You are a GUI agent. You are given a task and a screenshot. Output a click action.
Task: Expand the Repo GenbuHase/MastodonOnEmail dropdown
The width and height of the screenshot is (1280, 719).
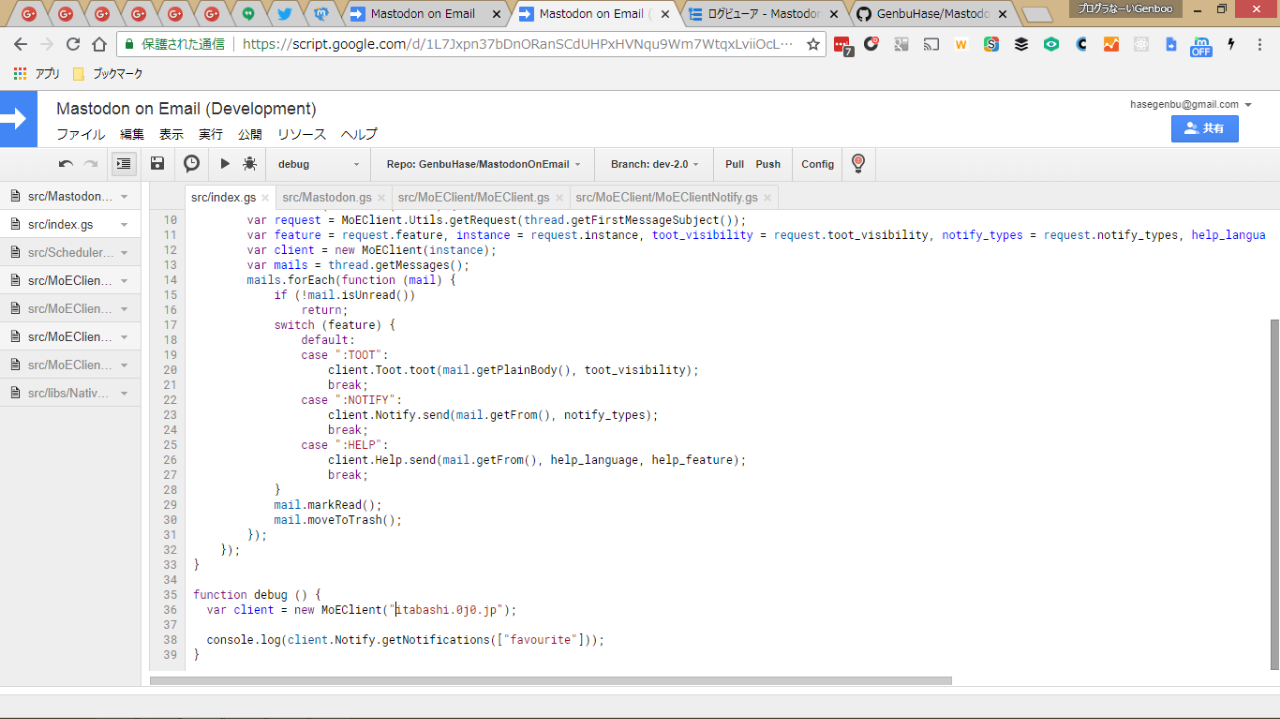tap(483, 164)
